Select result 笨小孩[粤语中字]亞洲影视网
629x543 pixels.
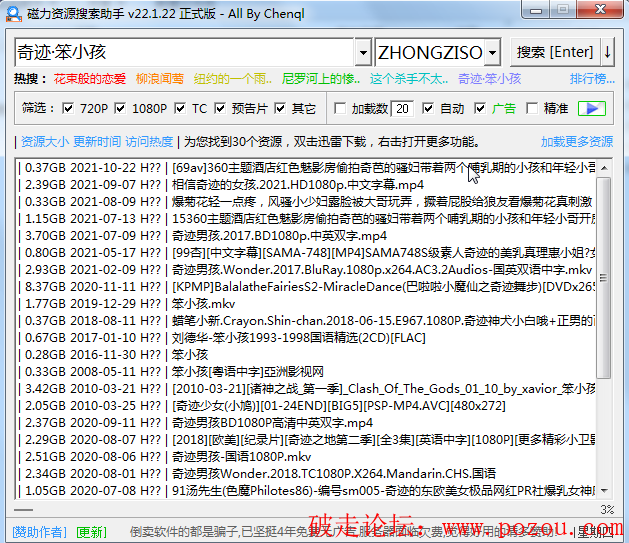click(306, 372)
